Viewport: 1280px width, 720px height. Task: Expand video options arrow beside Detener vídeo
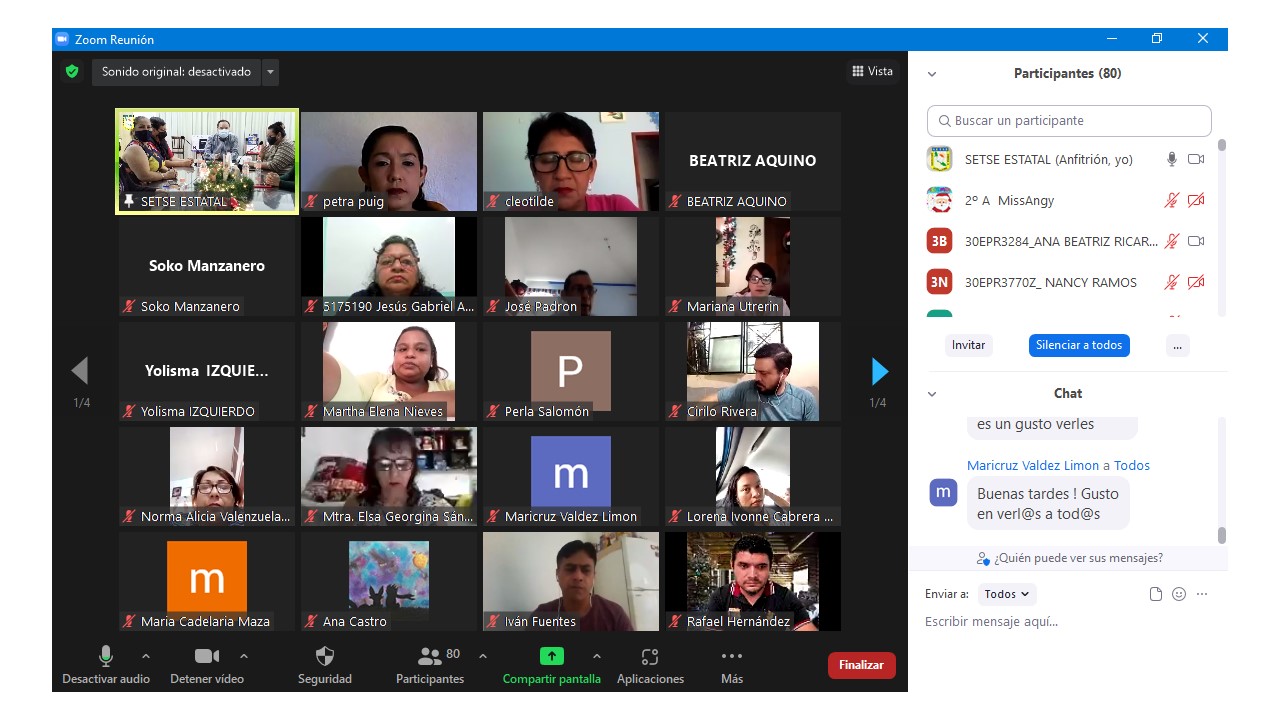coord(244,656)
